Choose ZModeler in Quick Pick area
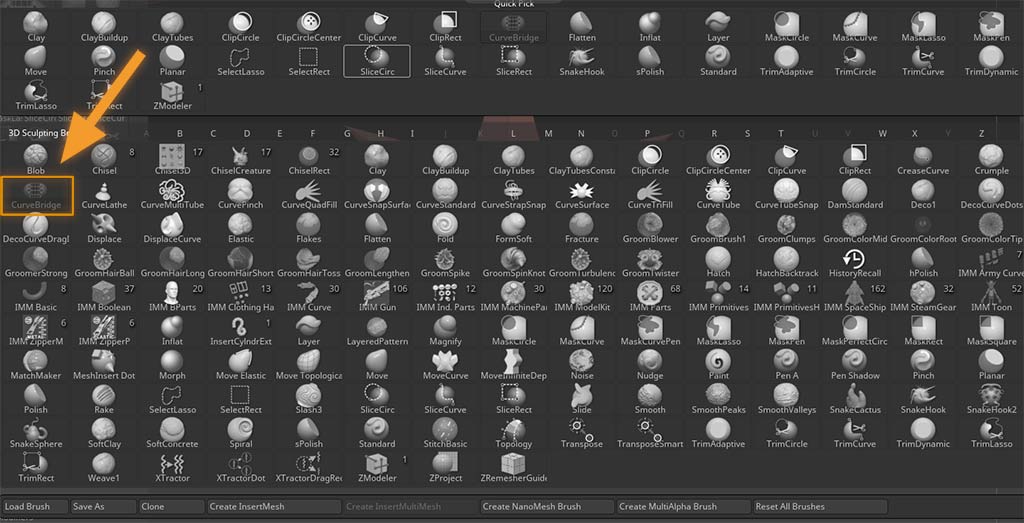Viewport: 1024px width, 523px height. pyautogui.click(x=172, y=95)
